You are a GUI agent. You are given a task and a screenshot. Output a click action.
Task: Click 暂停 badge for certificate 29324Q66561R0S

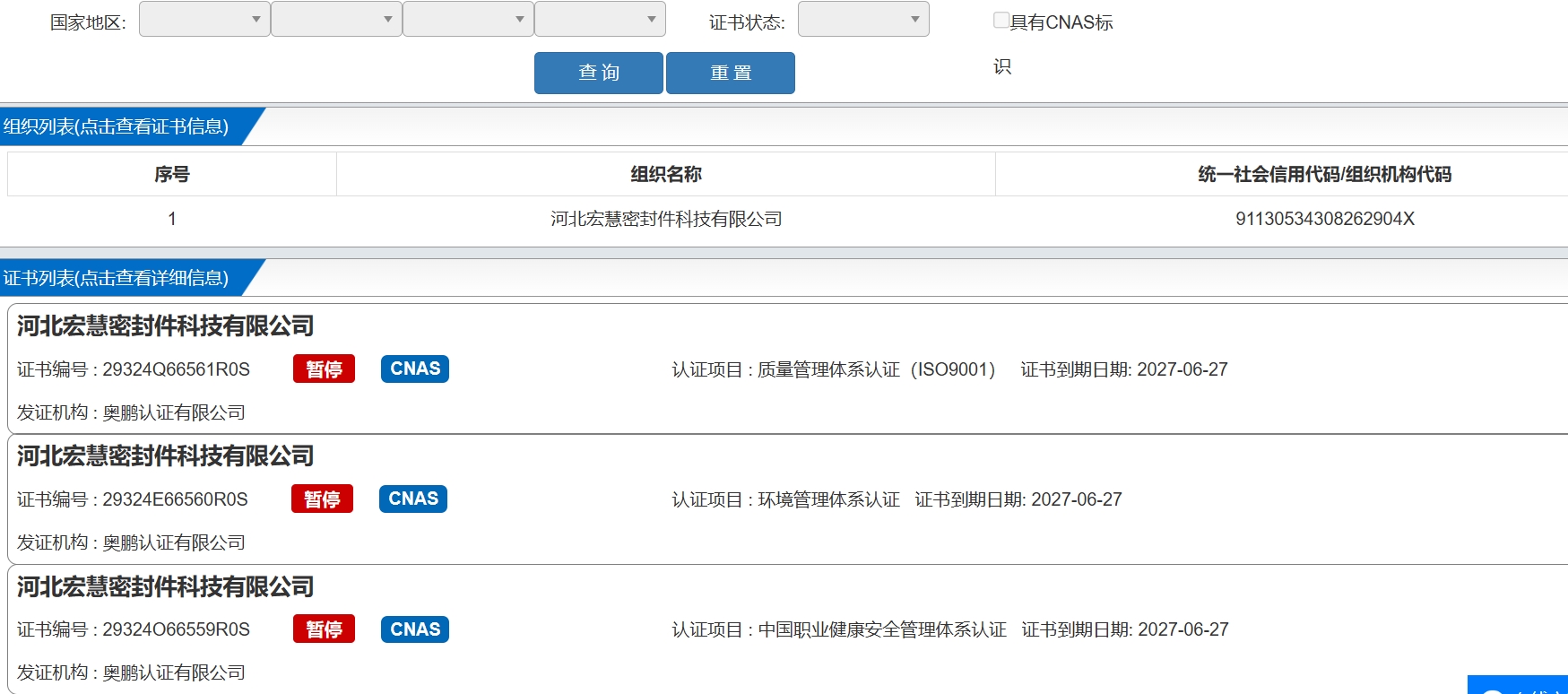click(324, 369)
